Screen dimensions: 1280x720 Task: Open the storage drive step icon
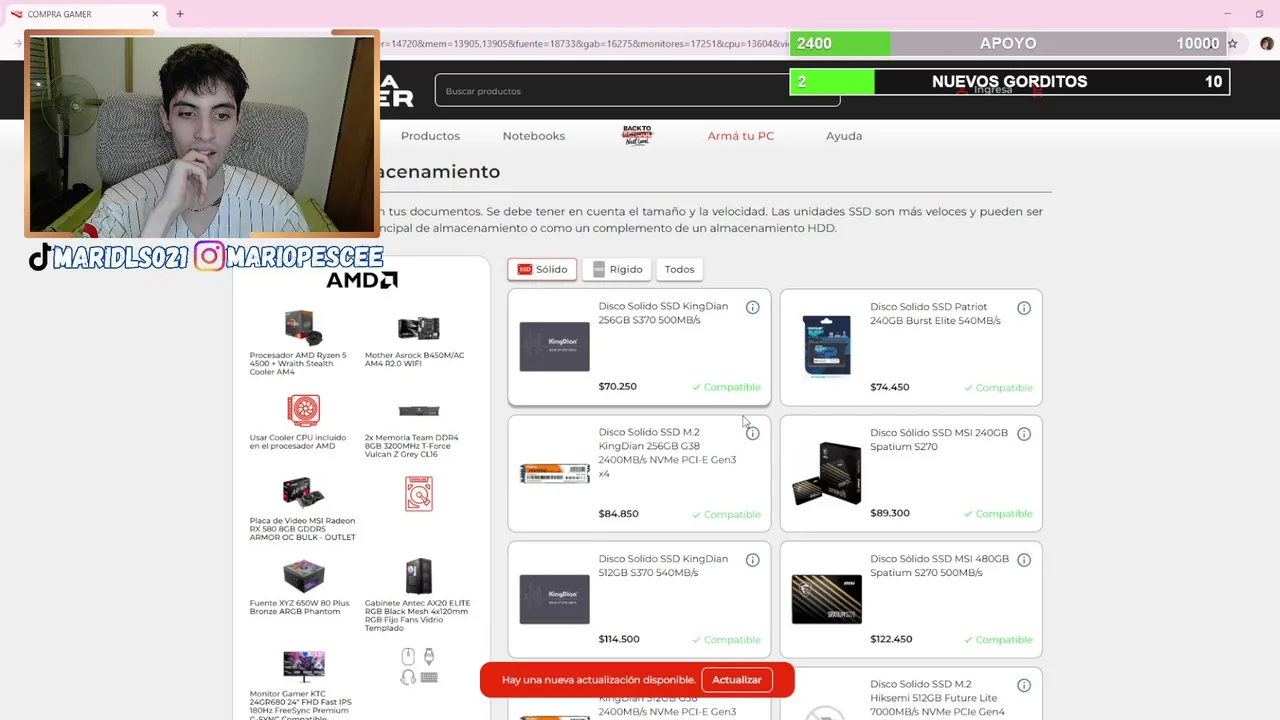click(x=418, y=494)
